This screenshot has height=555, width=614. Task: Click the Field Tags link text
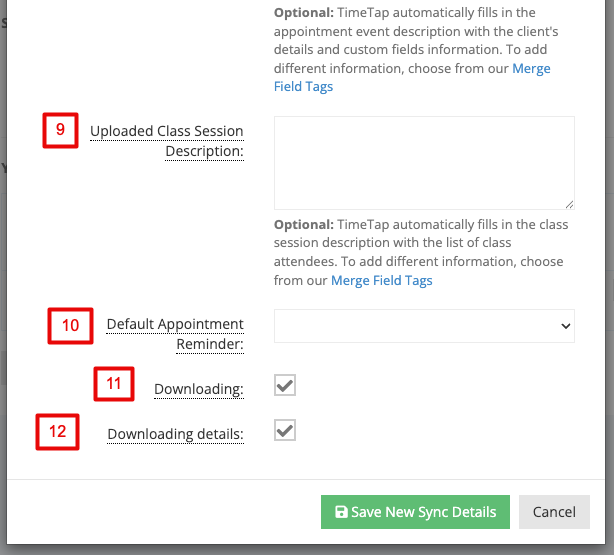tap(303, 87)
